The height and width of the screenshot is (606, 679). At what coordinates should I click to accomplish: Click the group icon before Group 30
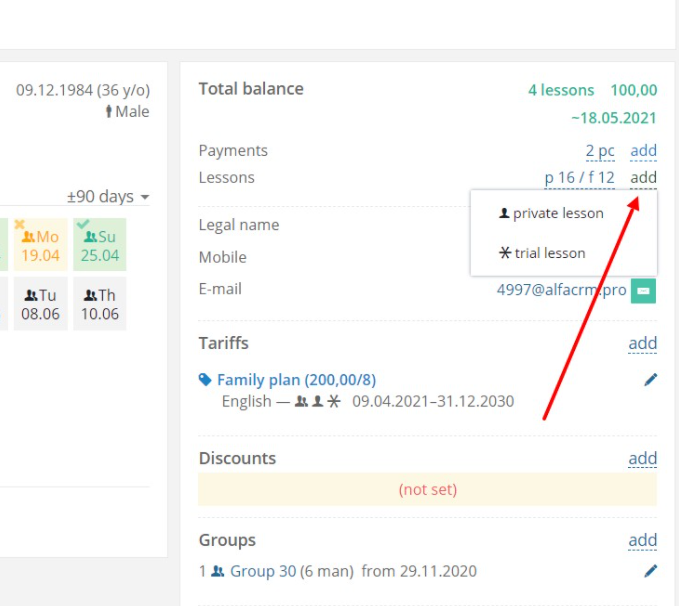click(217, 571)
